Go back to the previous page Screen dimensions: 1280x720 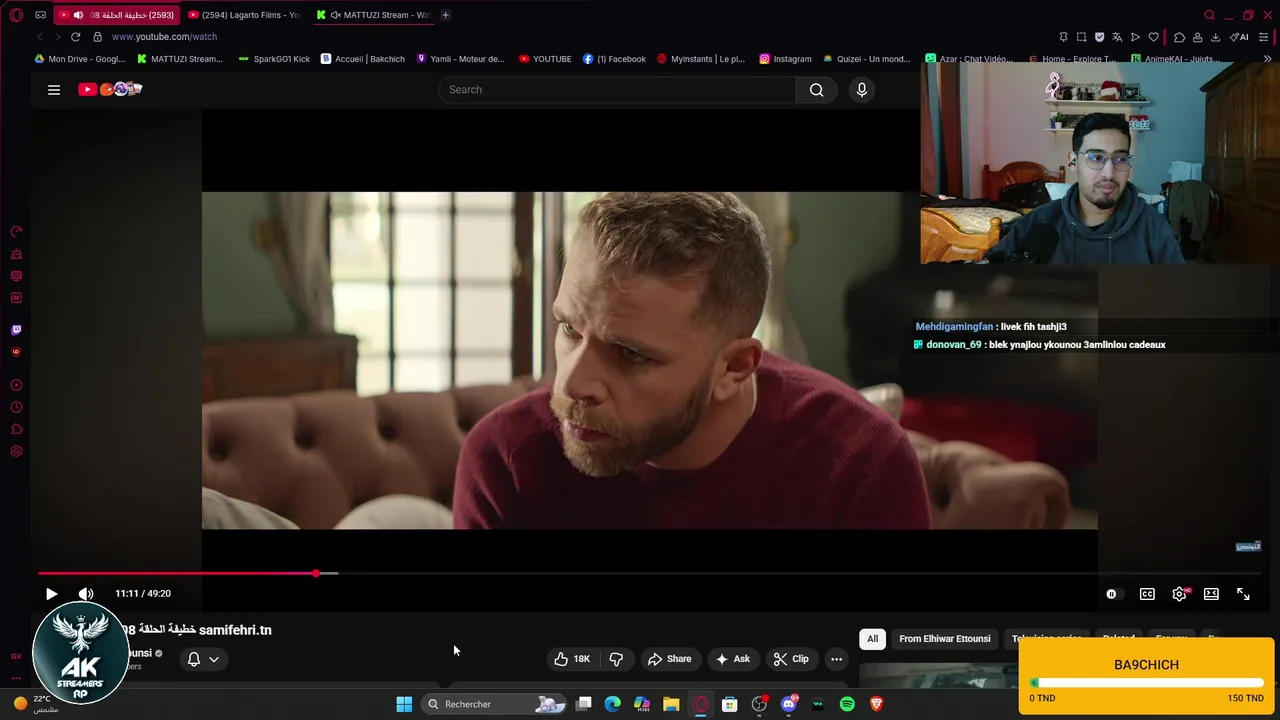coord(40,37)
